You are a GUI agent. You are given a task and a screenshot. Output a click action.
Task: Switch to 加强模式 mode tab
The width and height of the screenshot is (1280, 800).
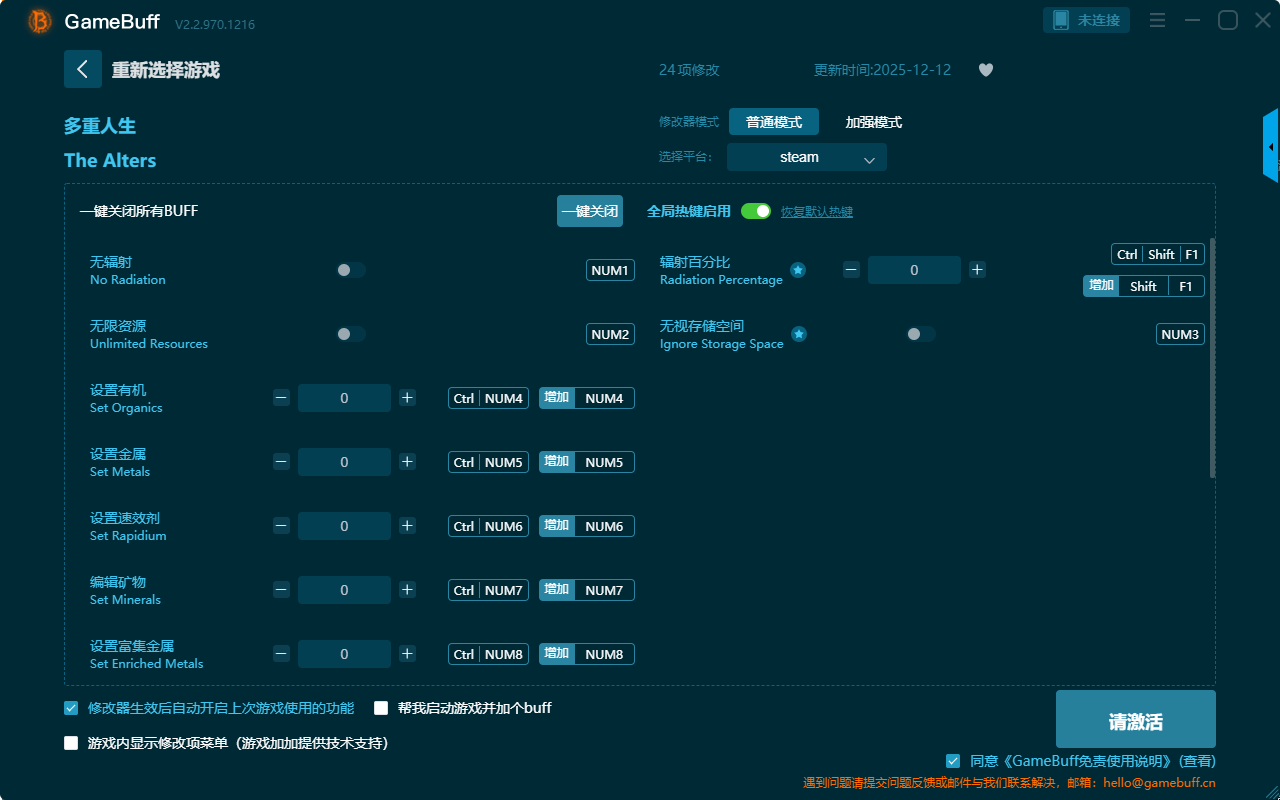[873, 122]
